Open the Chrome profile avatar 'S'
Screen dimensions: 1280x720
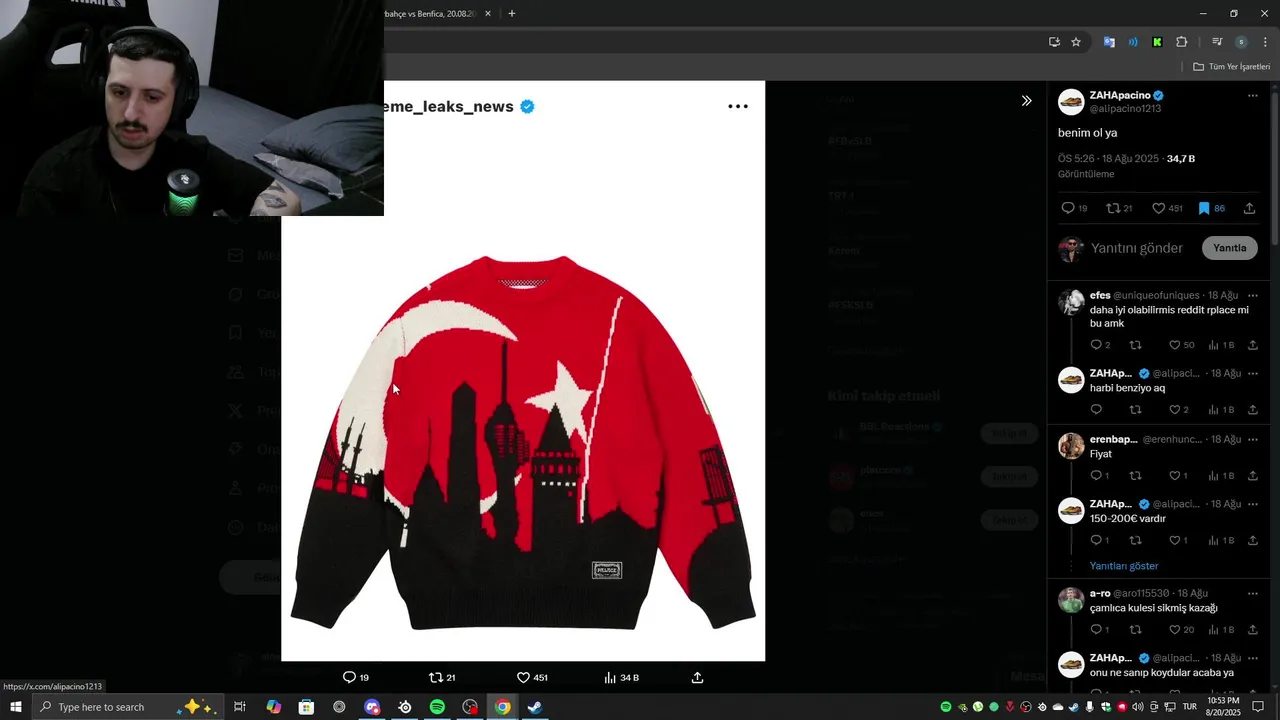[1241, 42]
